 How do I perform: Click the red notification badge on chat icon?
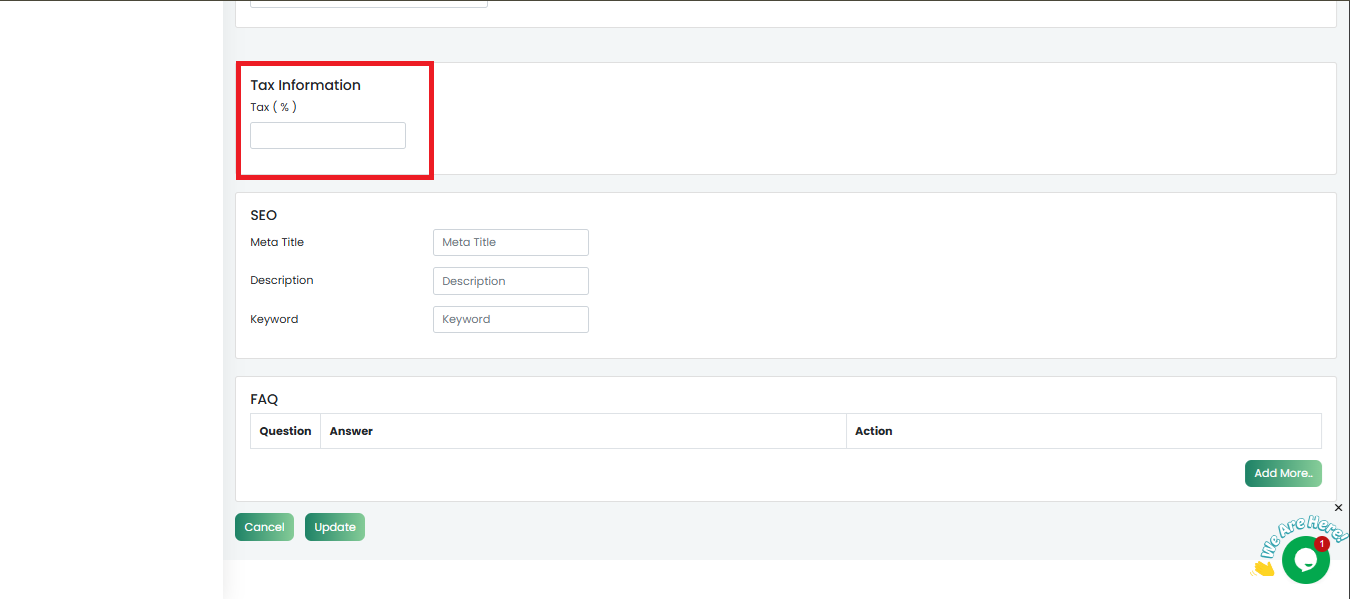[x=1321, y=544]
